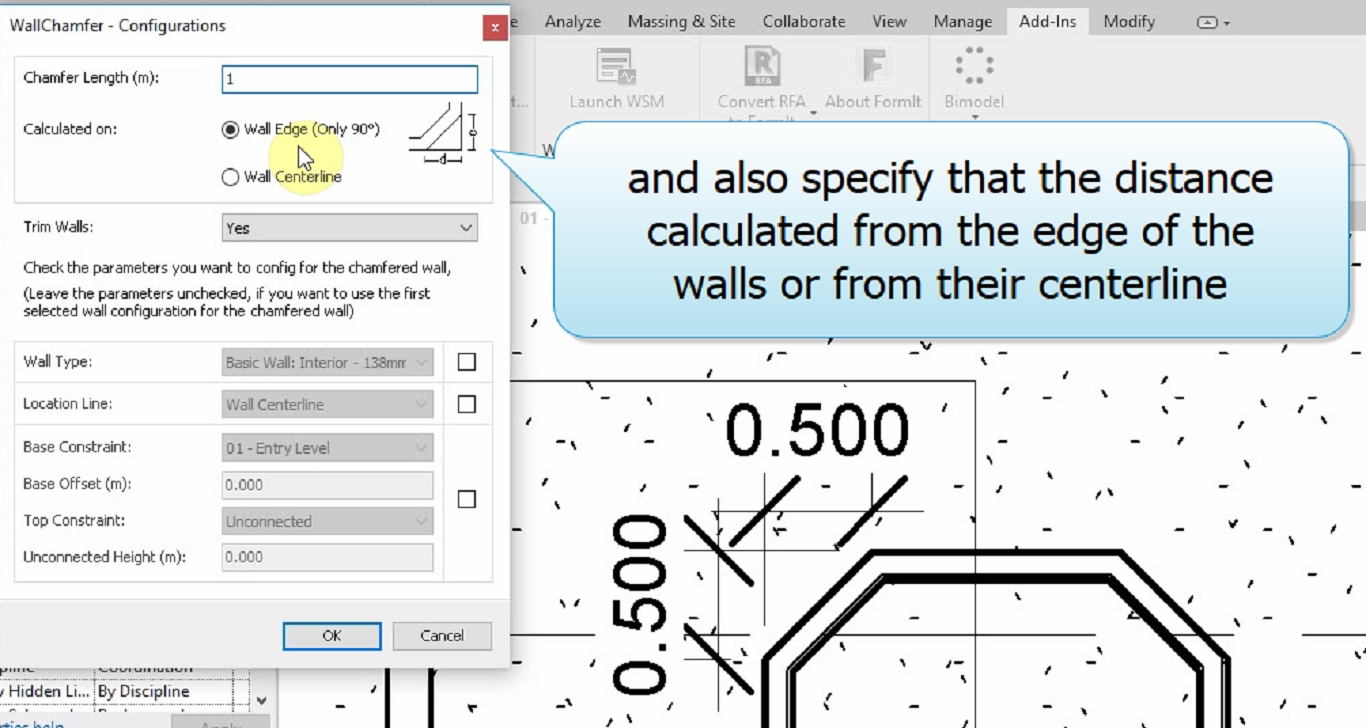This screenshot has width=1366, height=728.
Task: Open the Base Constraint dropdown
Action: (328, 448)
